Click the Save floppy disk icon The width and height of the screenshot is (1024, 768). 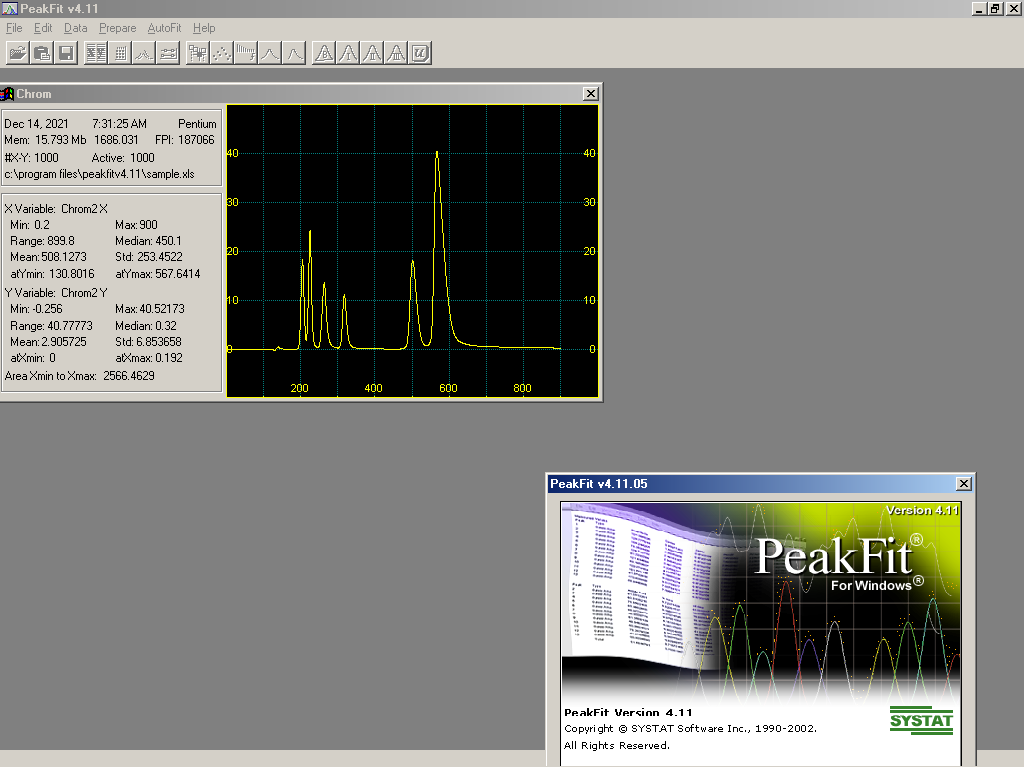coord(66,53)
